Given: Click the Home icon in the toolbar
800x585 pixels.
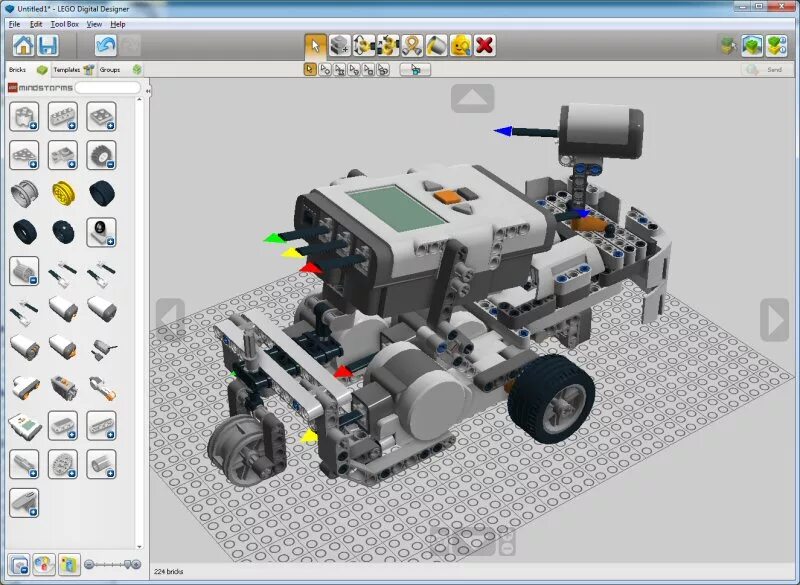Looking at the screenshot, I should (23, 45).
